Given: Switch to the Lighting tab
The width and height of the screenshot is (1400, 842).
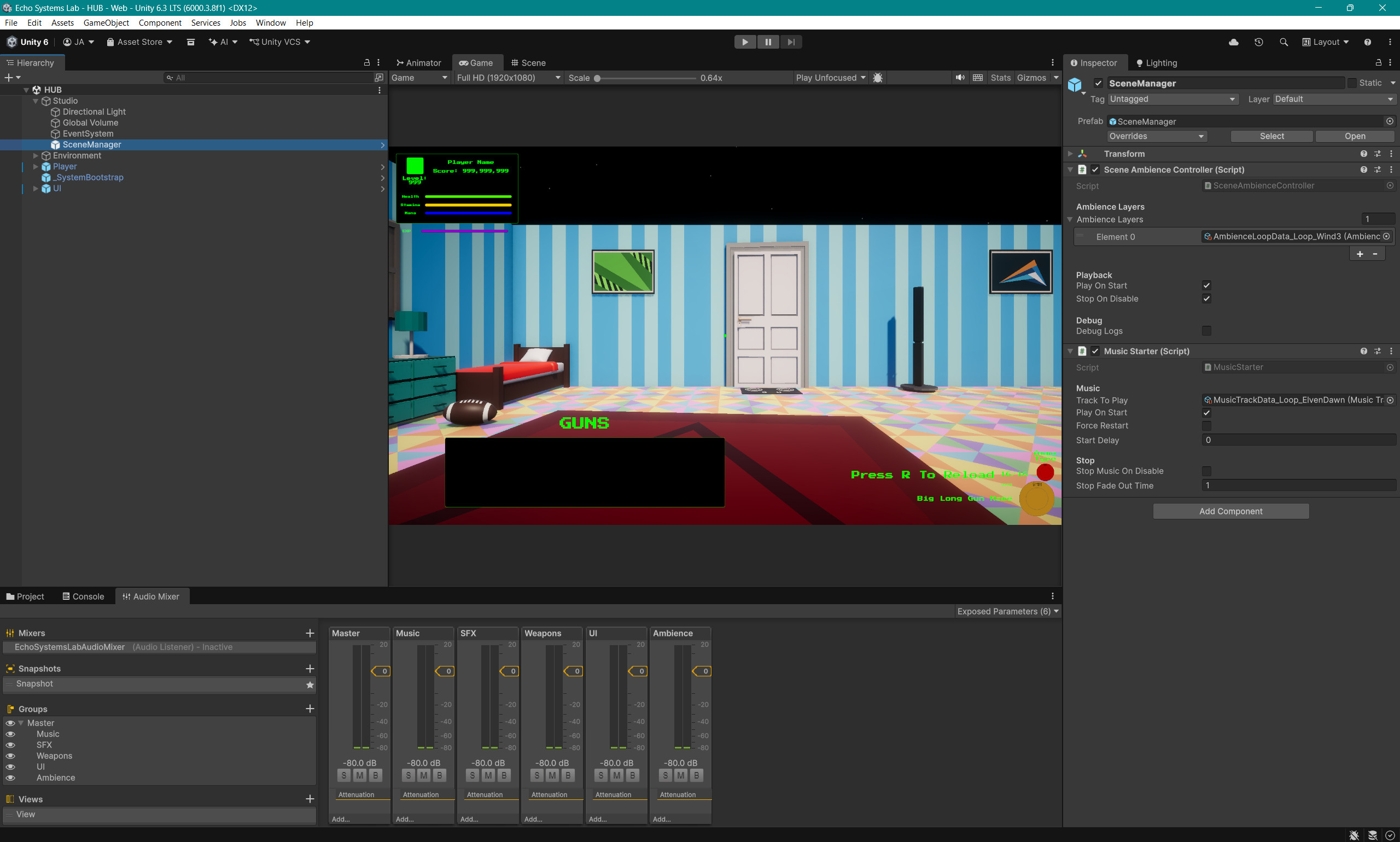Looking at the screenshot, I should click(x=1156, y=63).
